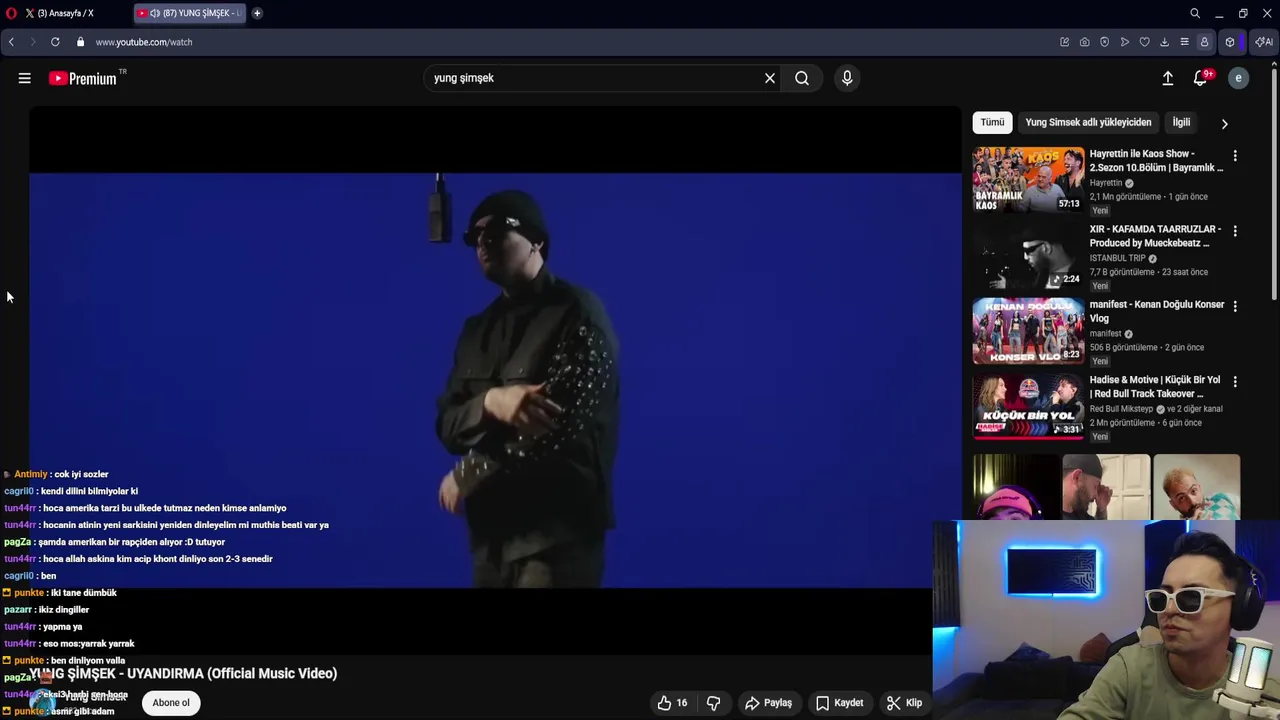Take a snapshot with the camera icon
The height and width of the screenshot is (720, 1280).
click(1084, 42)
